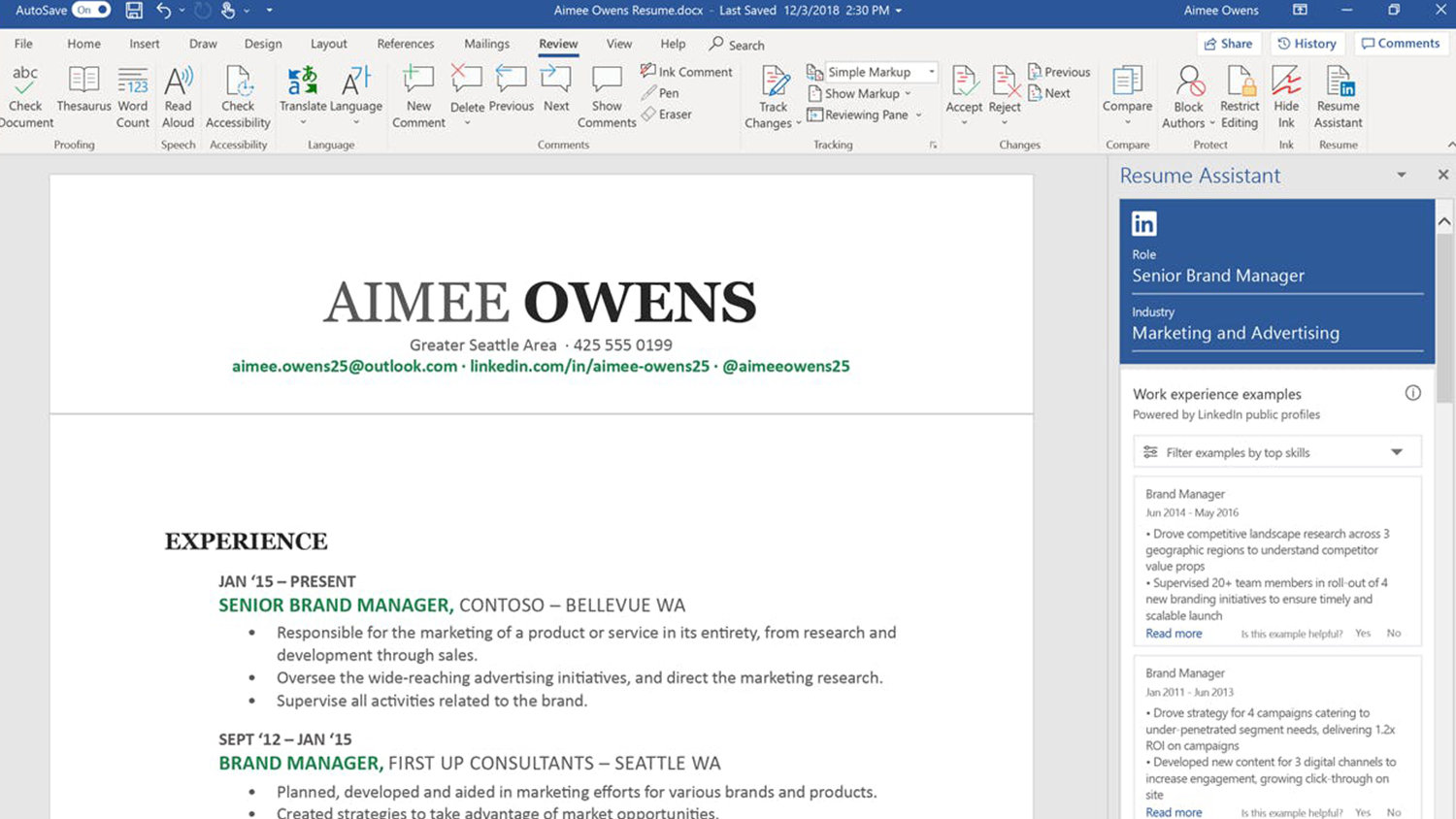The width and height of the screenshot is (1456, 819).
Task: Click the Share button
Action: click(1228, 44)
